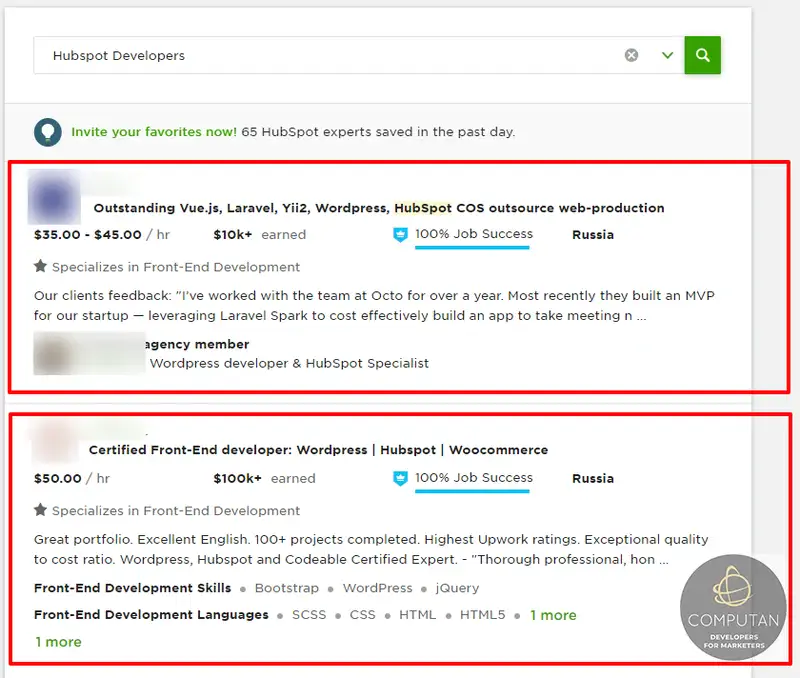Click the lightbulb tip icon
Viewport: 800px width, 678px height.
click(48, 132)
